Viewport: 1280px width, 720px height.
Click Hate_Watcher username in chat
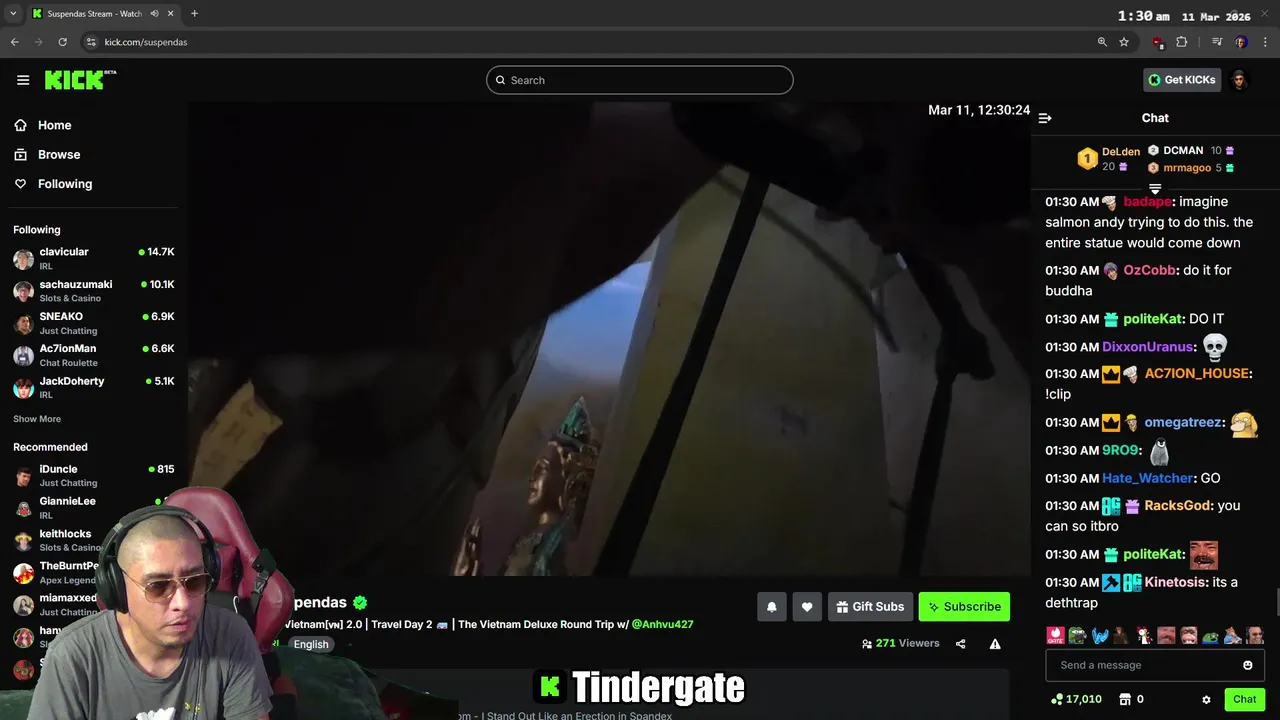pos(1147,478)
